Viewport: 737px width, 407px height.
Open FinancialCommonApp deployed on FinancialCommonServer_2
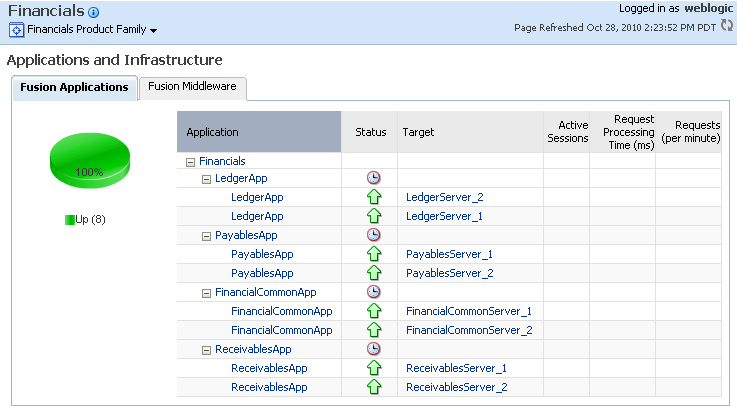point(282,330)
